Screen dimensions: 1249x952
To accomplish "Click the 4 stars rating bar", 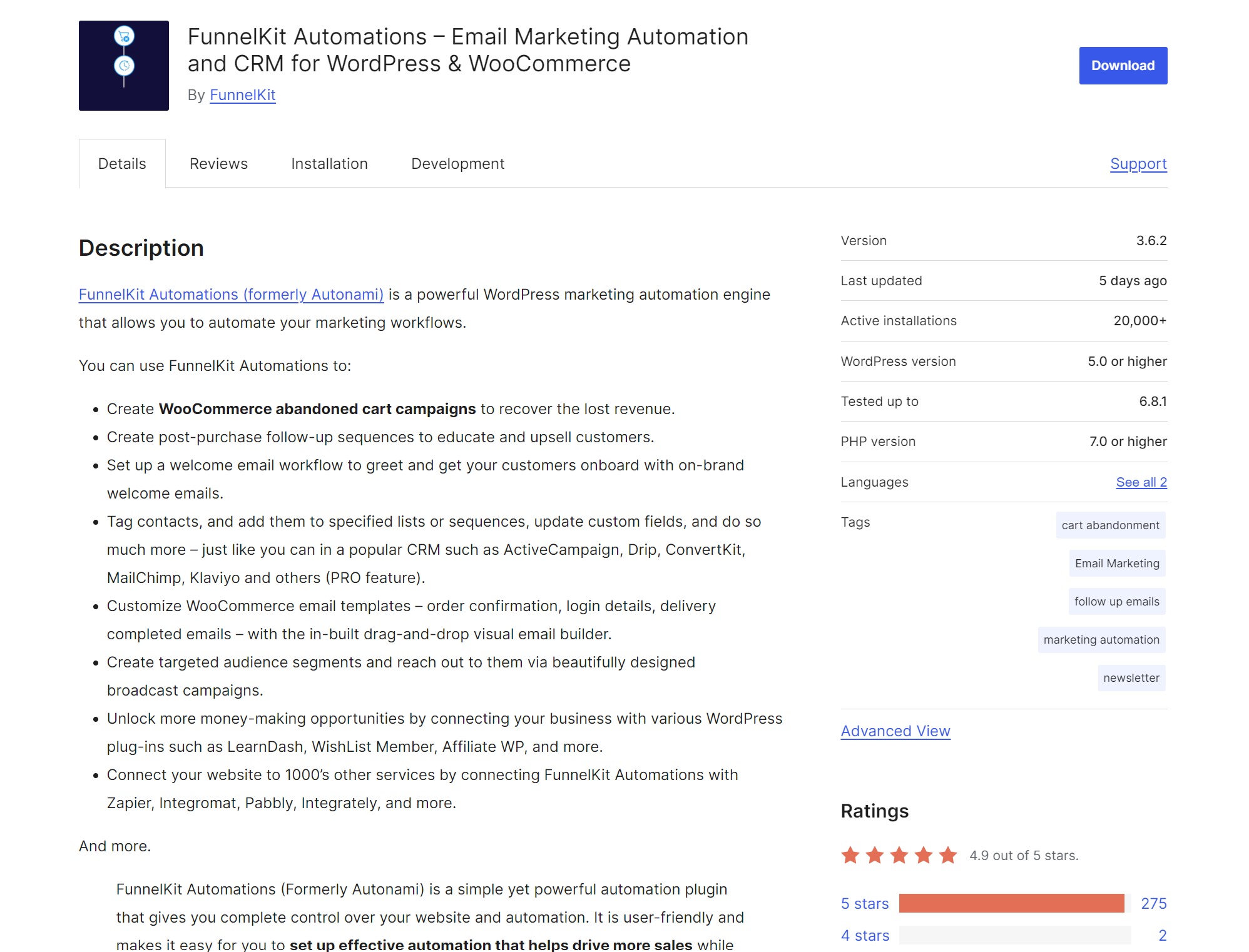I will tap(1015, 935).
